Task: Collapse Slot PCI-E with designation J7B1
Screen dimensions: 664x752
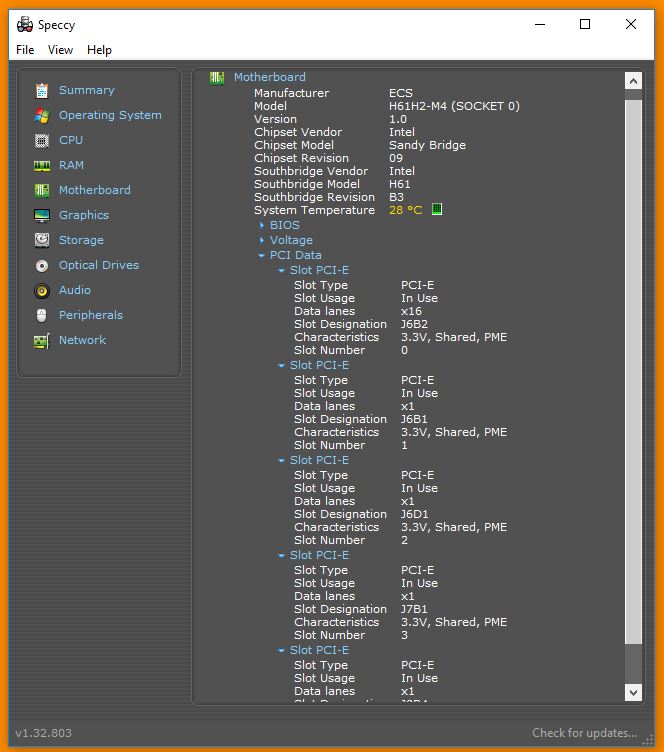Action: 281,555
